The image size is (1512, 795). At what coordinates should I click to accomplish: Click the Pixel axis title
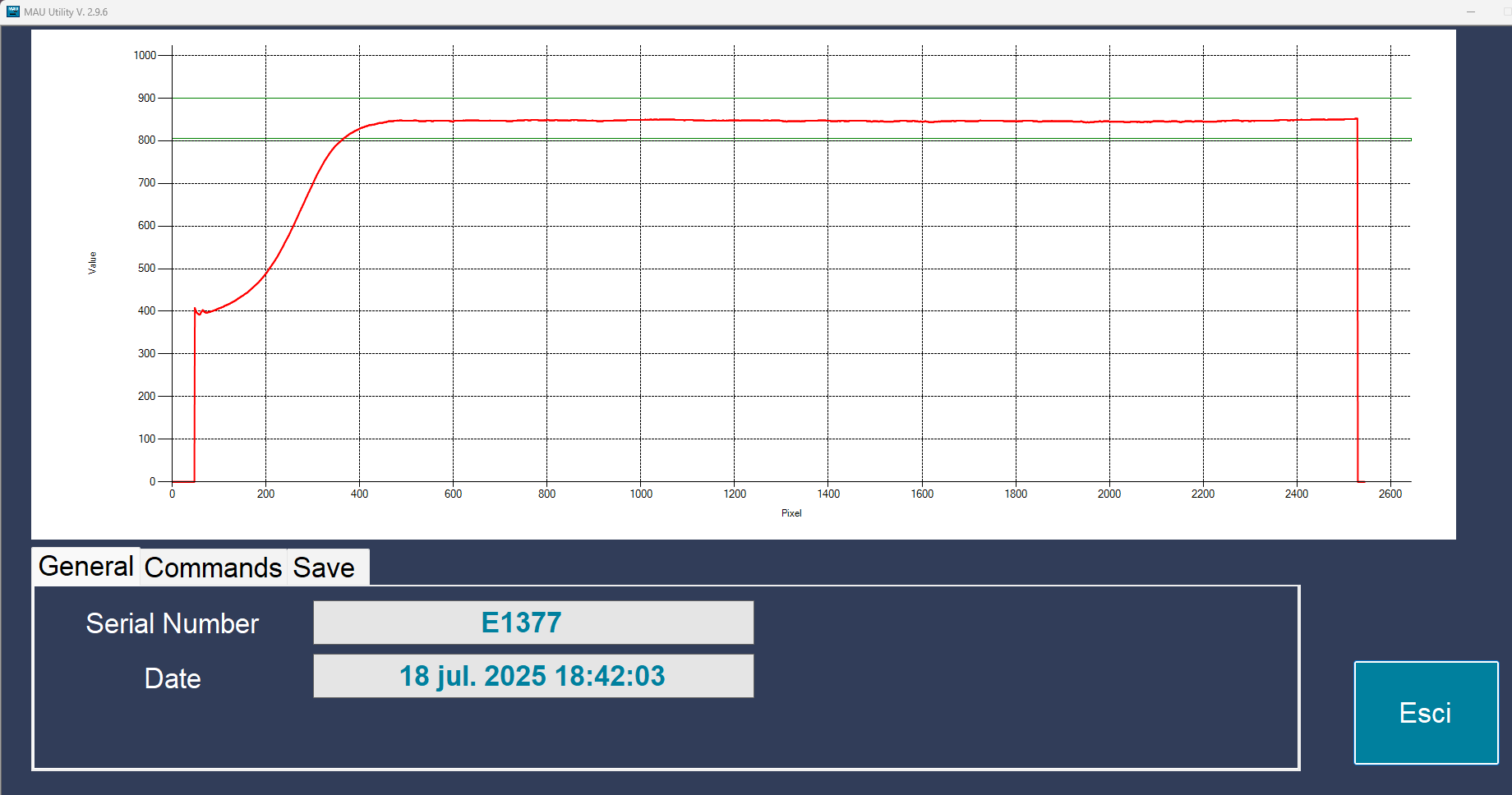pyautogui.click(x=791, y=513)
